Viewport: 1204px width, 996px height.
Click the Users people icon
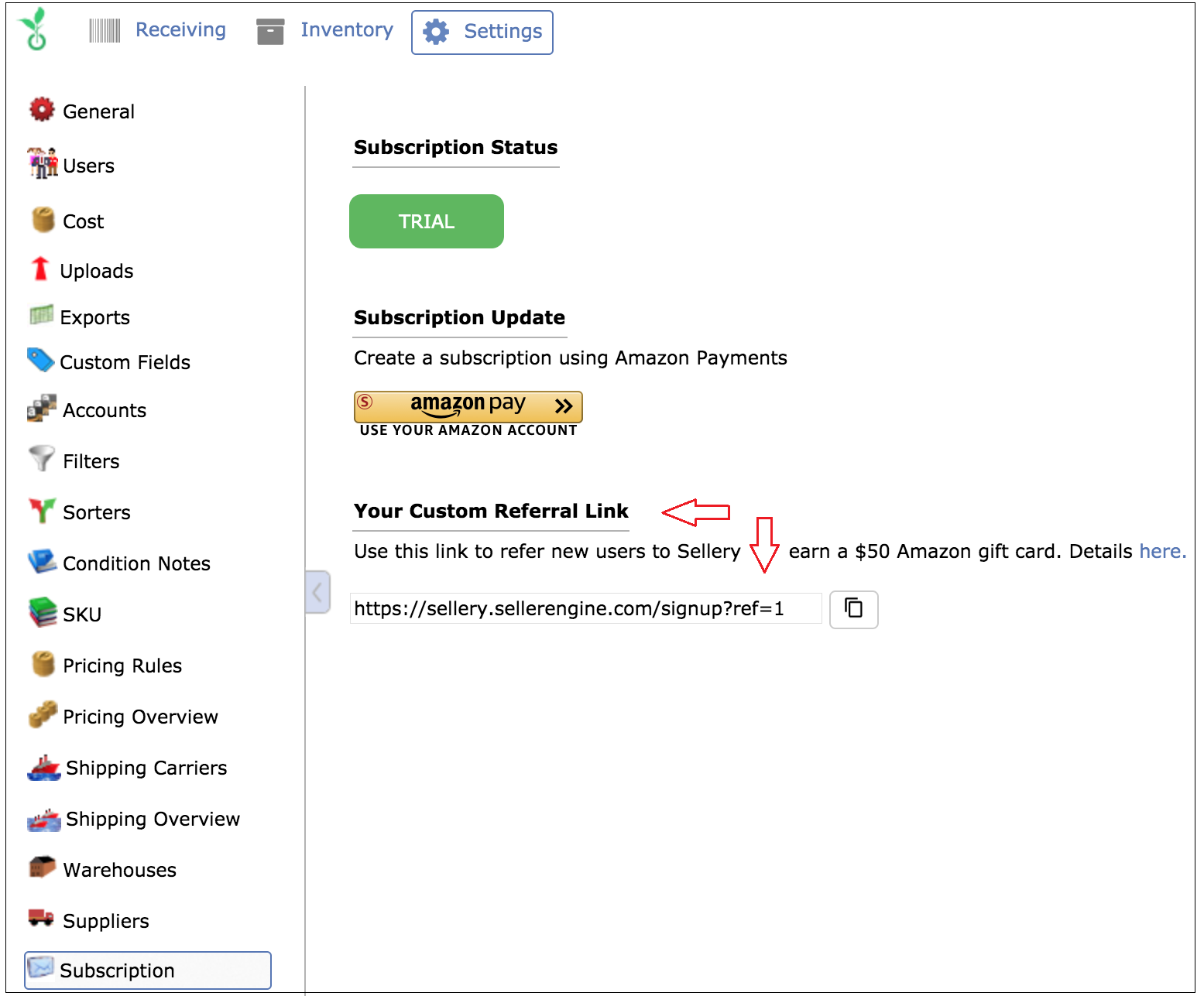pyautogui.click(x=43, y=163)
